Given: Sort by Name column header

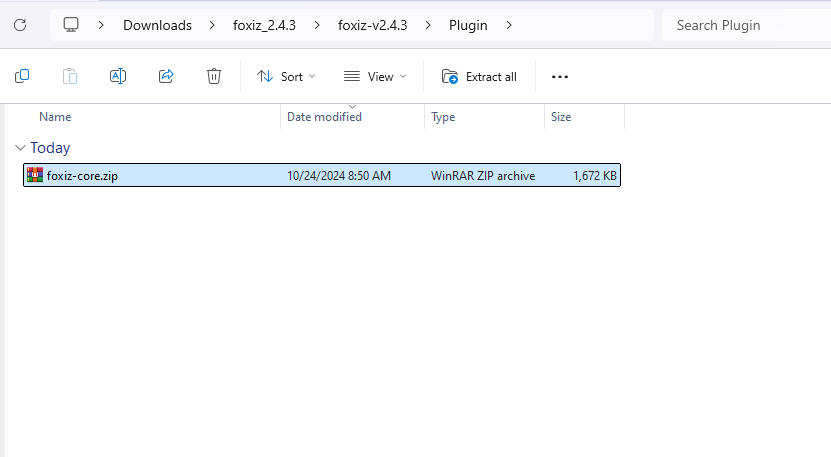Looking at the screenshot, I should coord(55,117).
